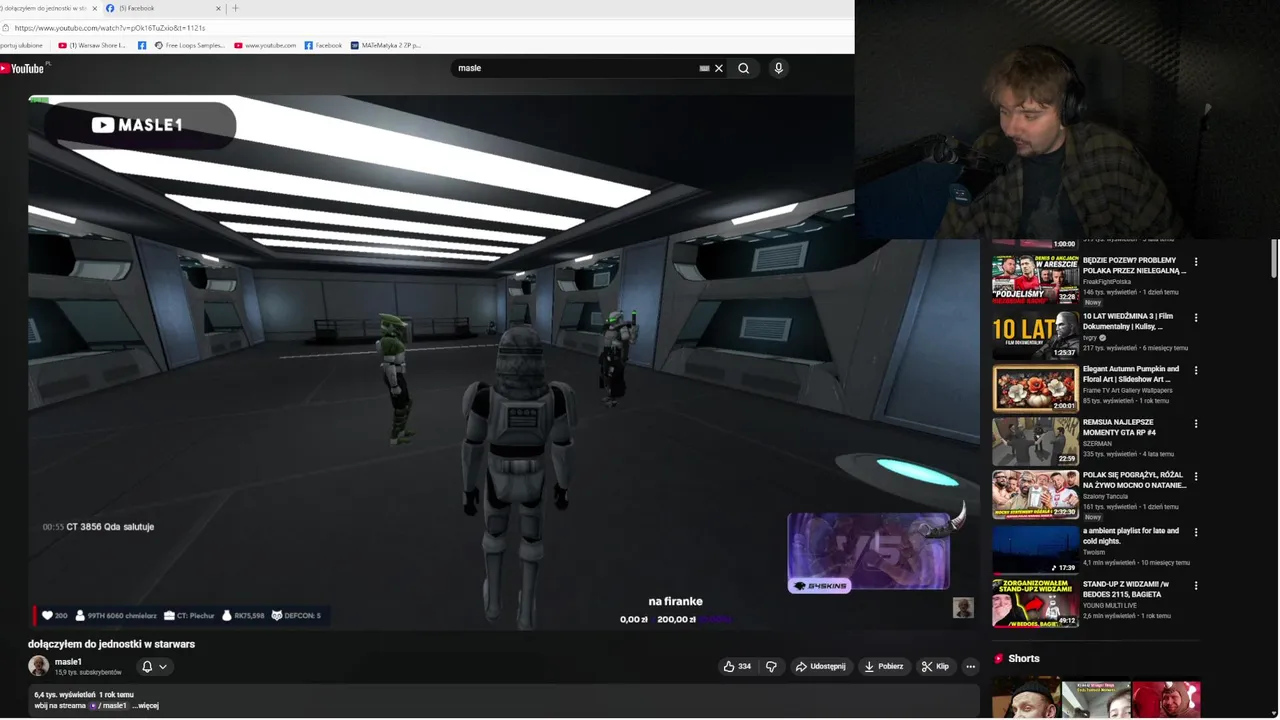Clear the search box with X
Image resolution: width=1280 pixels, height=720 pixels.
click(x=718, y=68)
